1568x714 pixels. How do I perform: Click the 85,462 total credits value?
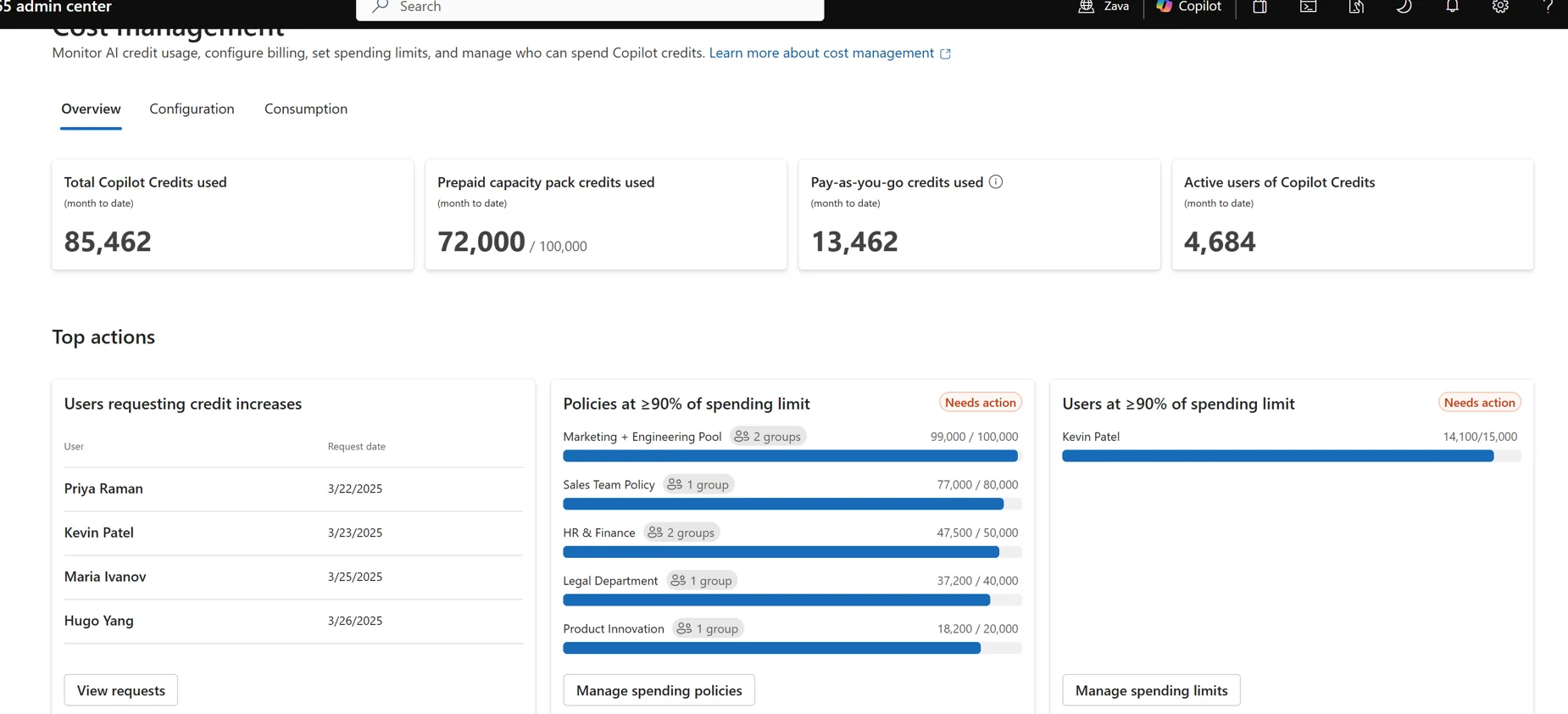point(108,242)
